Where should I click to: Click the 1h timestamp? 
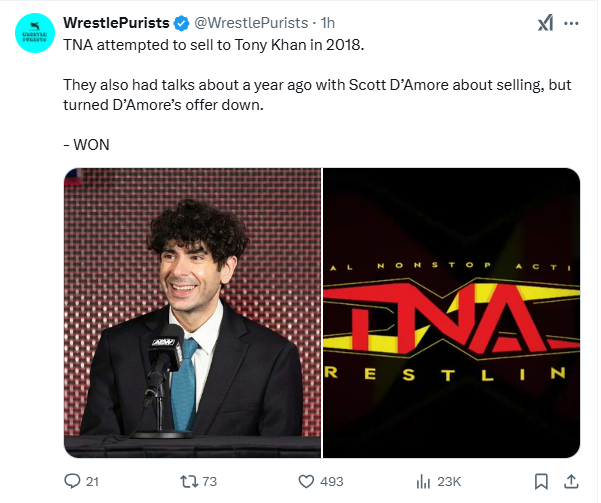tap(328, 23)
